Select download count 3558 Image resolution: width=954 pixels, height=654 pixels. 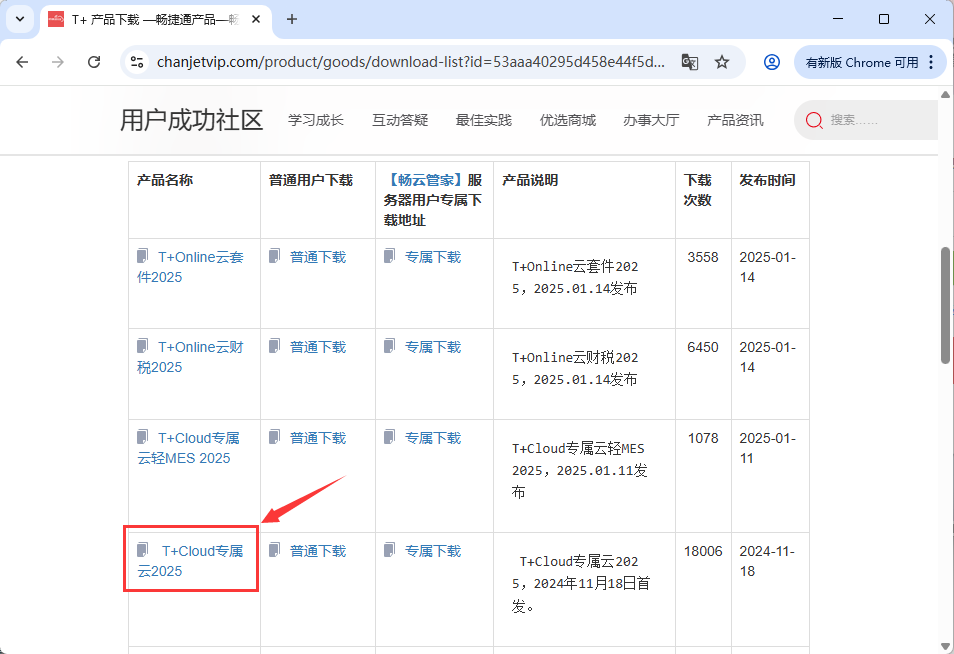click(x=703, y=257)
